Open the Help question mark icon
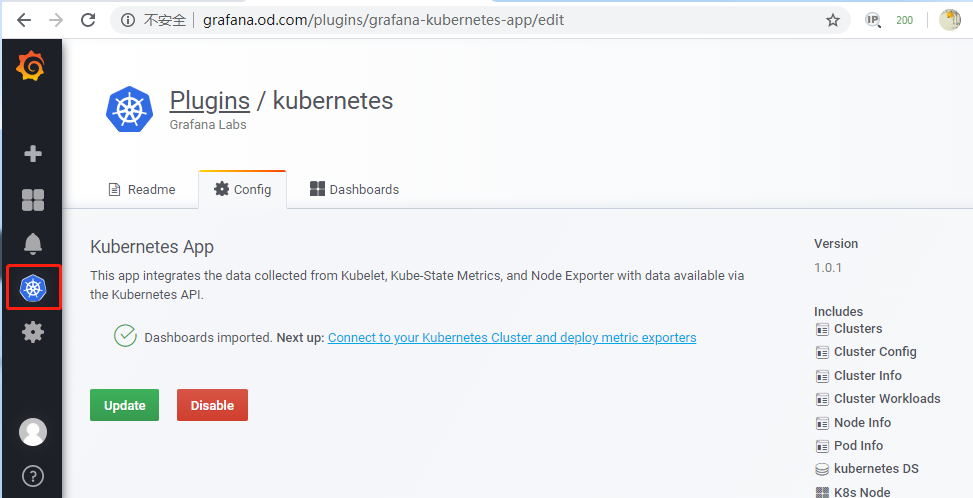The height and width of the screenshot is (498, 973). pyautogui.click(x=33, y=476)
